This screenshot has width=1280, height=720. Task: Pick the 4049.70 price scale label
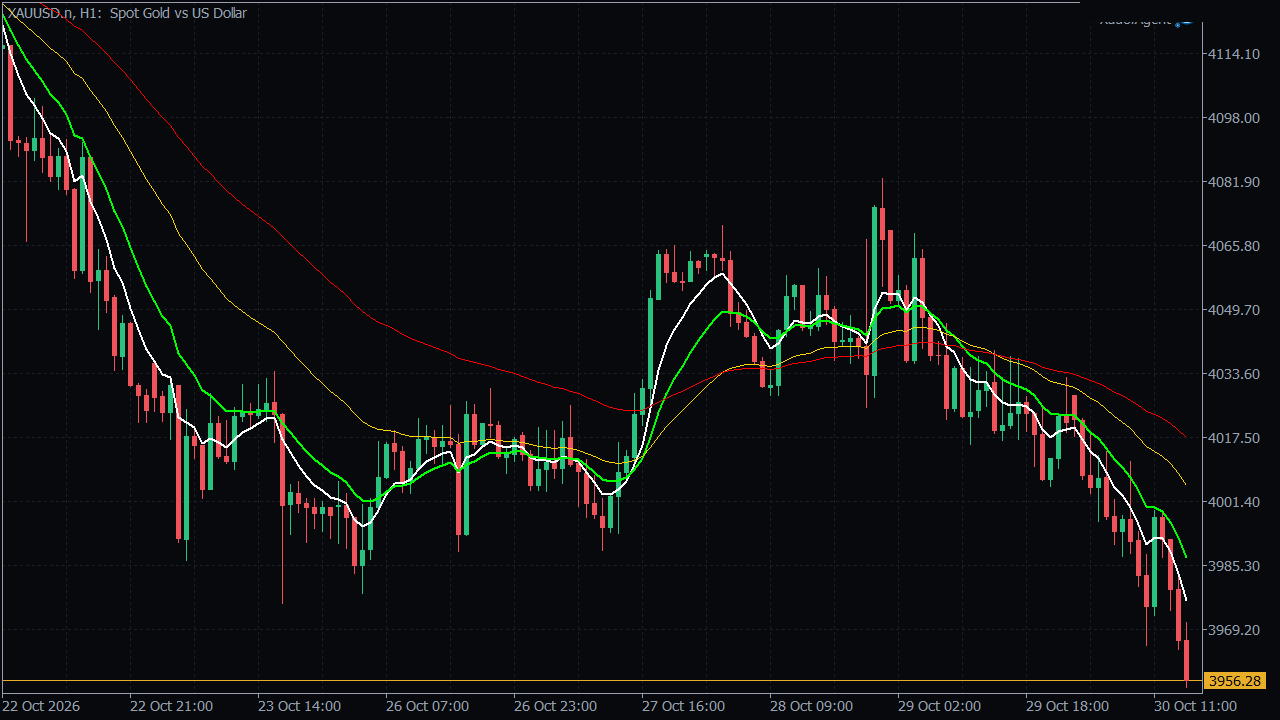[1234, 310]
